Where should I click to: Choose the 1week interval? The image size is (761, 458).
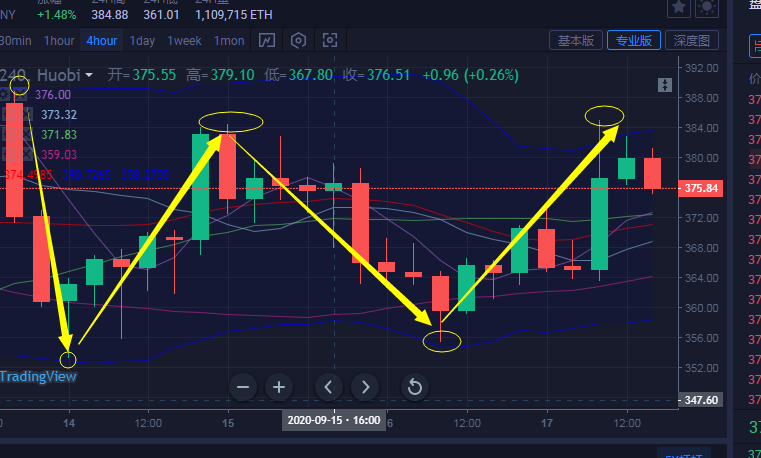185,41
